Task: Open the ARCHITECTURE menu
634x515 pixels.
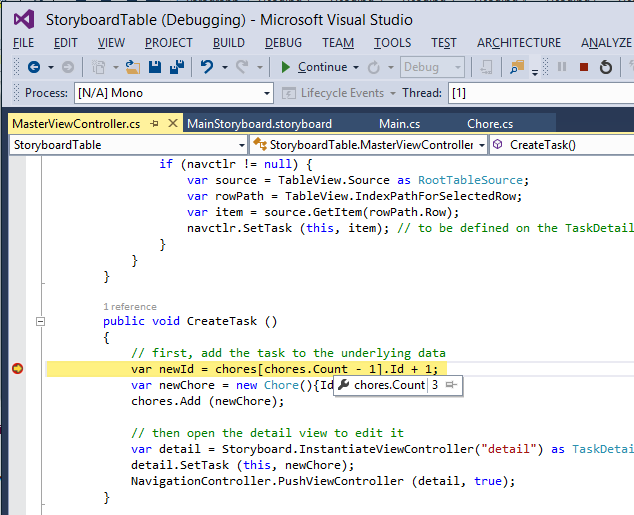Action: click(x=519, y=43)
